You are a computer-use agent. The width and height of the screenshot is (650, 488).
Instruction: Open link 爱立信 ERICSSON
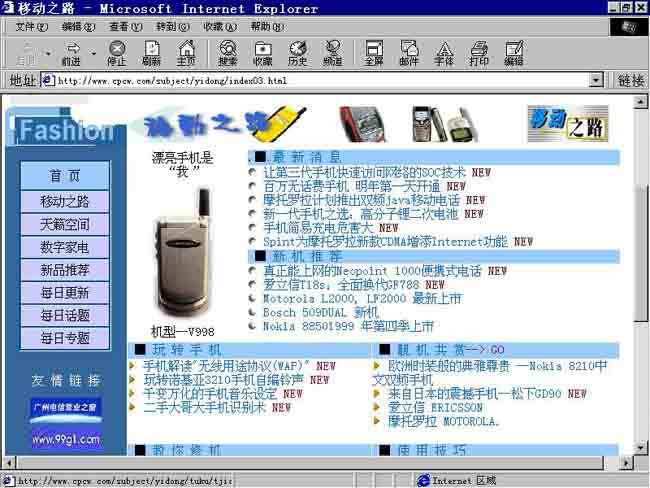[435, 407]
